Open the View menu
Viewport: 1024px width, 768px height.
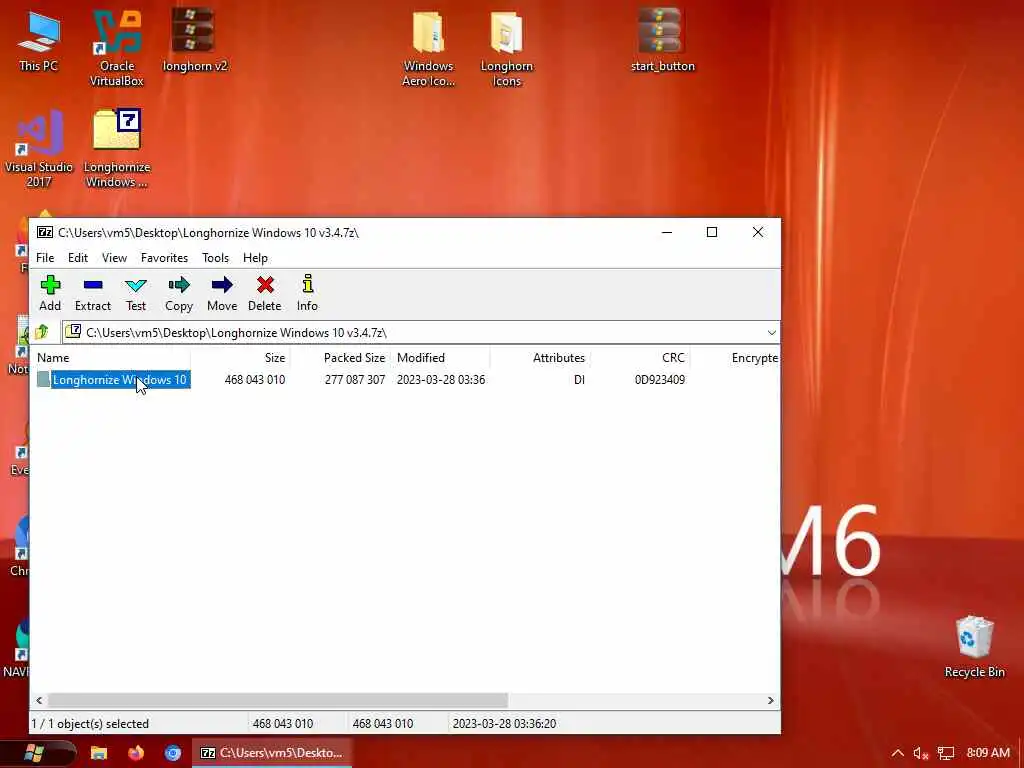[114, 258]
